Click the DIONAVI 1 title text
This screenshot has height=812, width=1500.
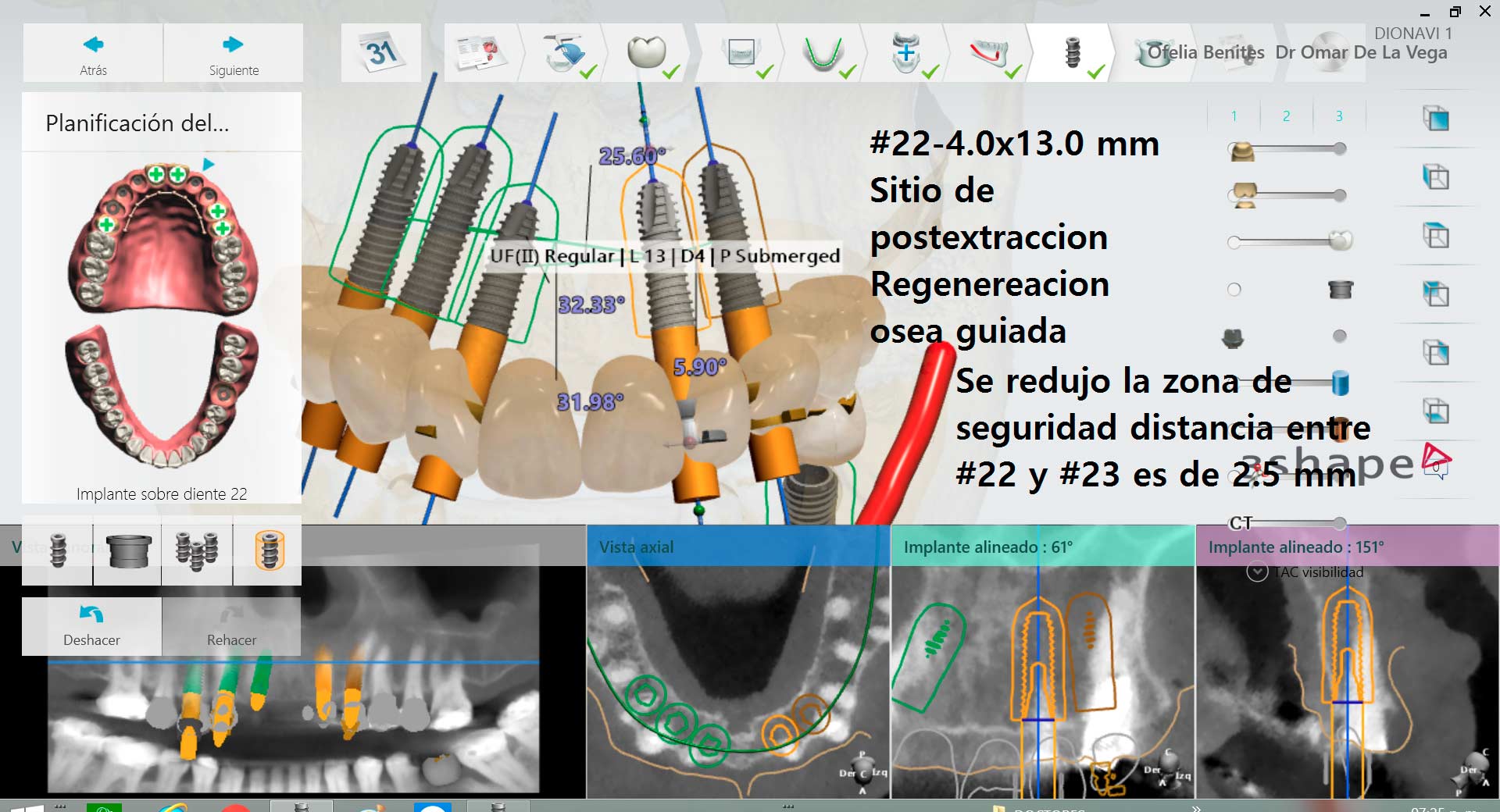pos(1412,34)
